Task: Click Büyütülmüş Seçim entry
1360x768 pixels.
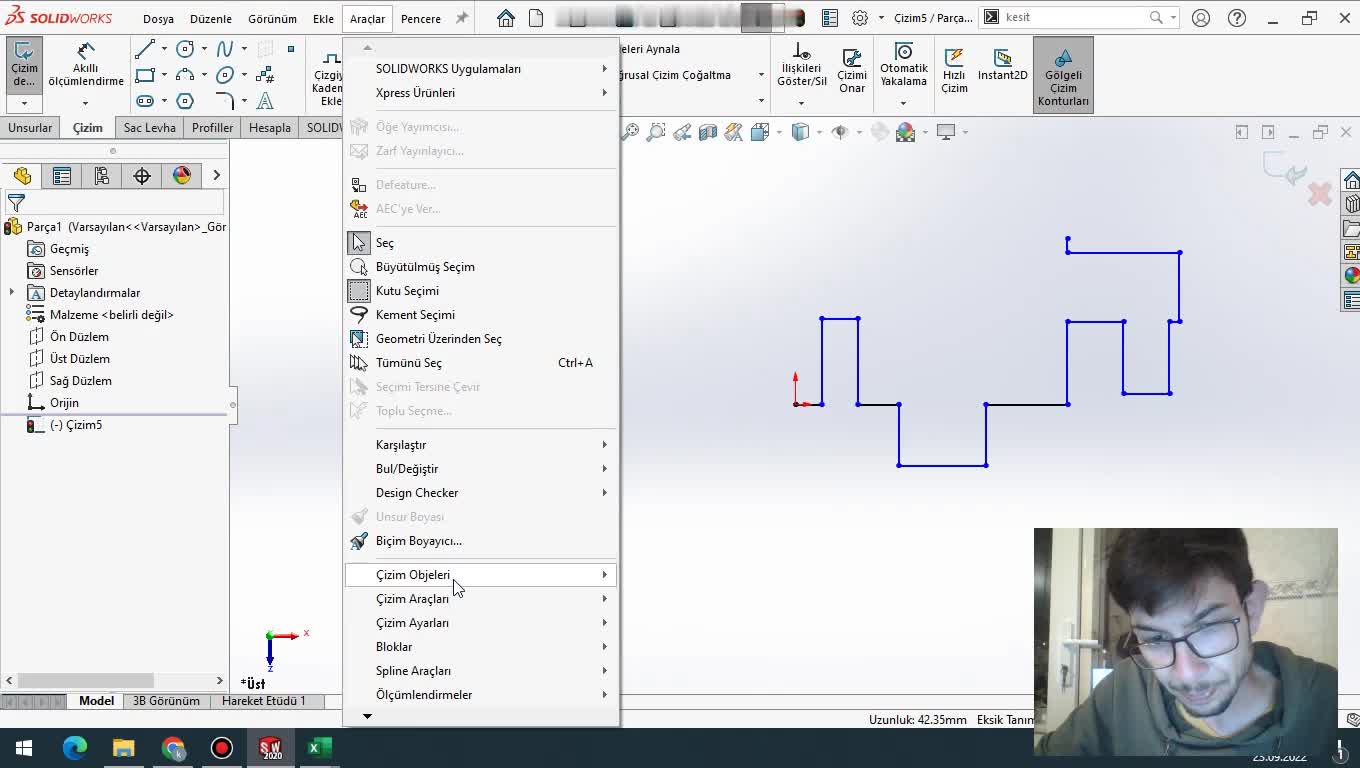Action: (481, 267)
